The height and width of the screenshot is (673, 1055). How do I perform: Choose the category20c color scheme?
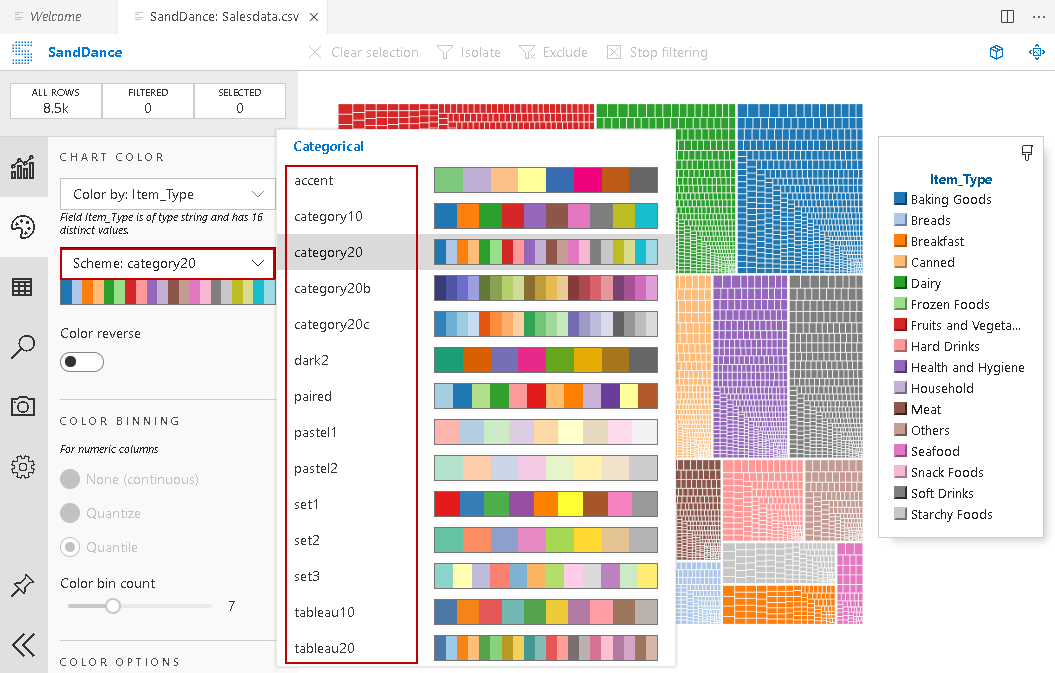[x=476, y=324]
